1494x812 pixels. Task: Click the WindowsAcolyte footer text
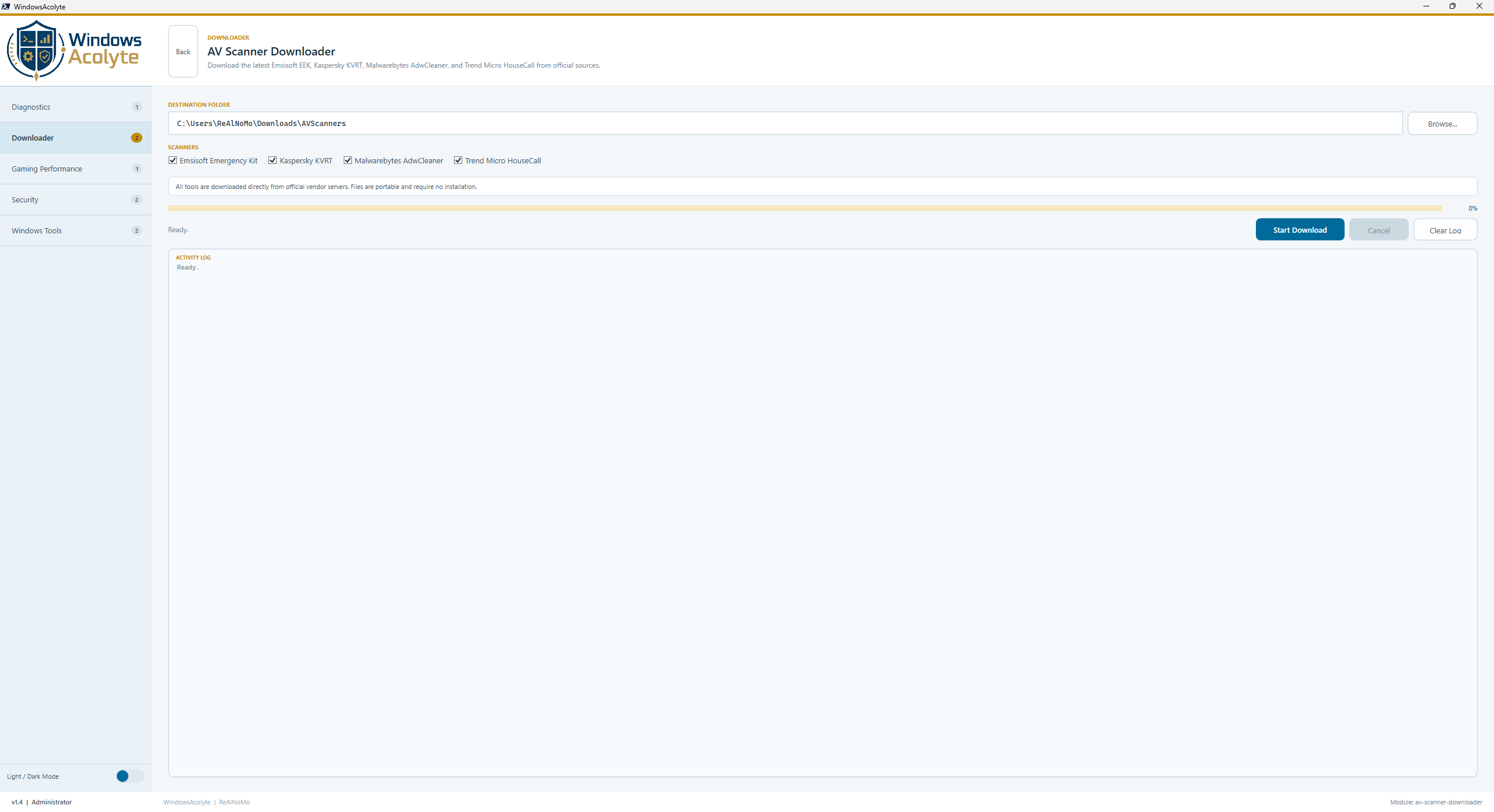(x=187, y=802)
